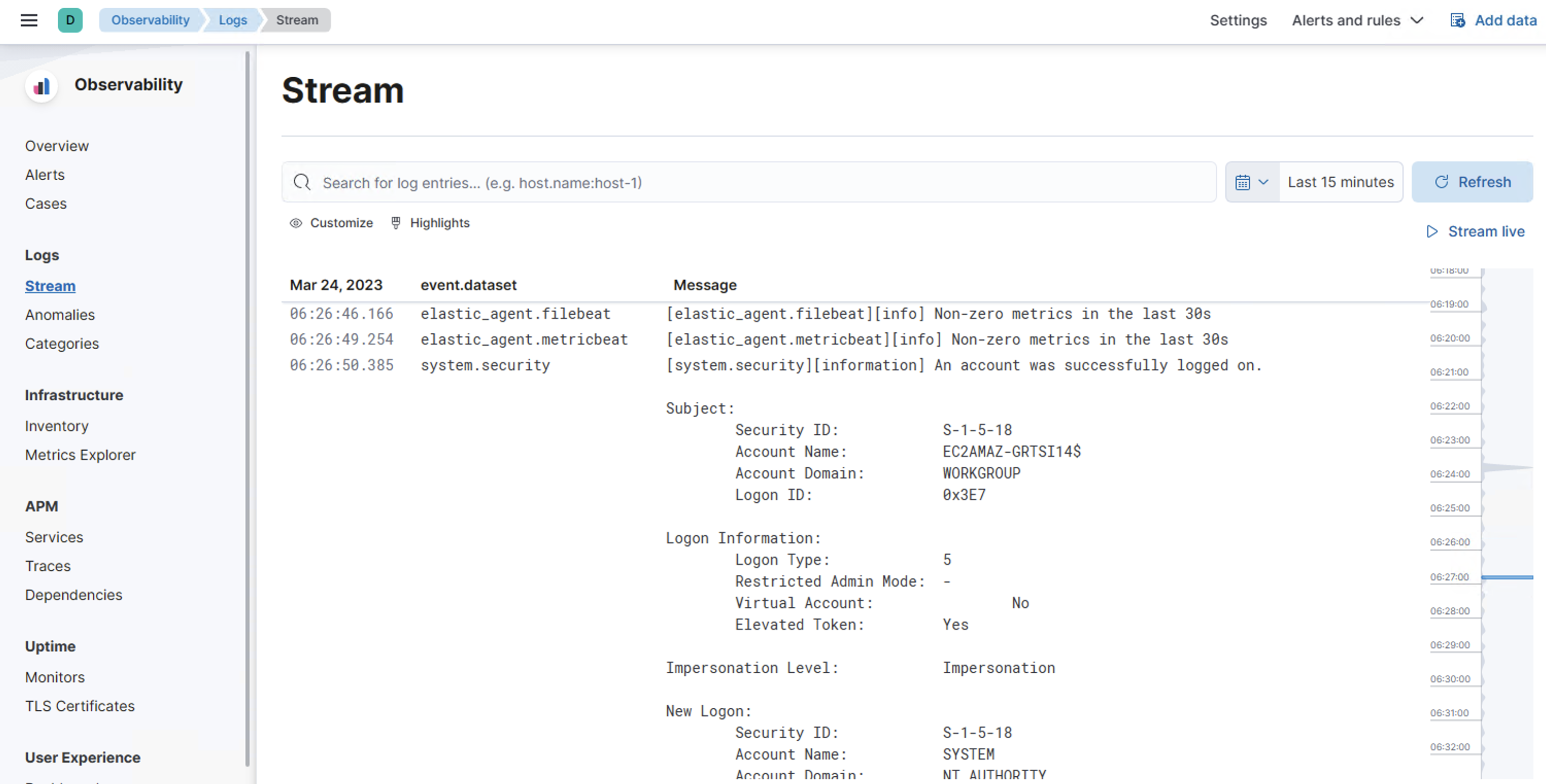
Task: Click the Customize eye icon
Action: pos(296,223)
